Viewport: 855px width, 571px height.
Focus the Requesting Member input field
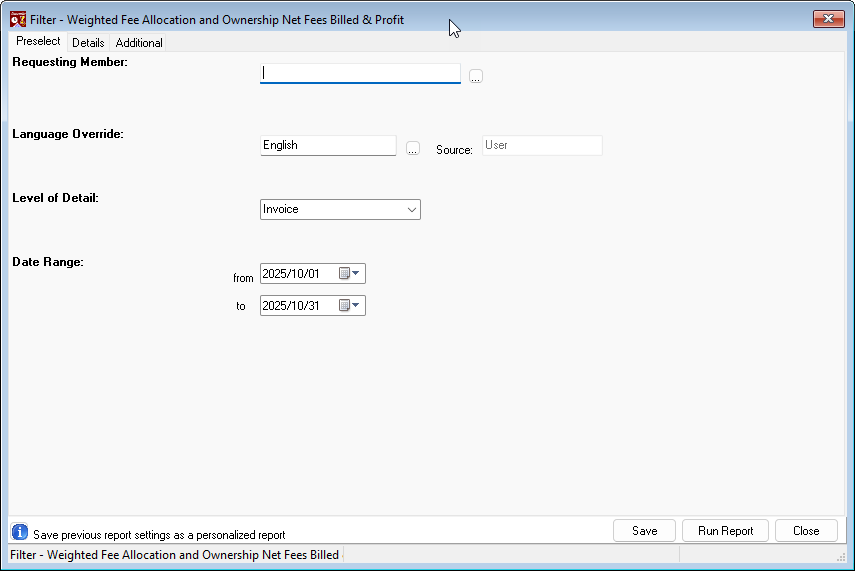point(360,74)
